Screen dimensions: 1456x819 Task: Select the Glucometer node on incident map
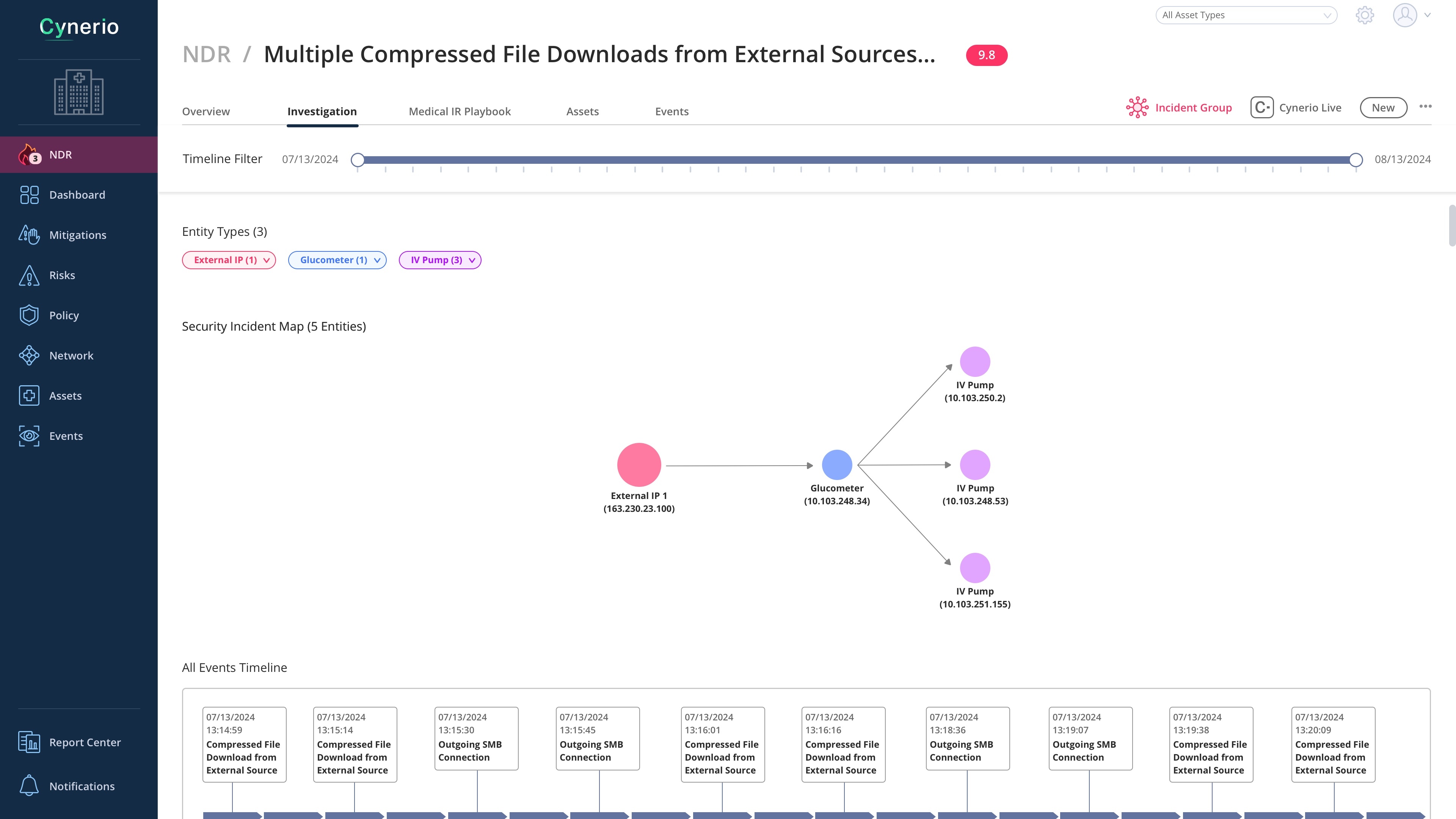(x=836, y=464)
